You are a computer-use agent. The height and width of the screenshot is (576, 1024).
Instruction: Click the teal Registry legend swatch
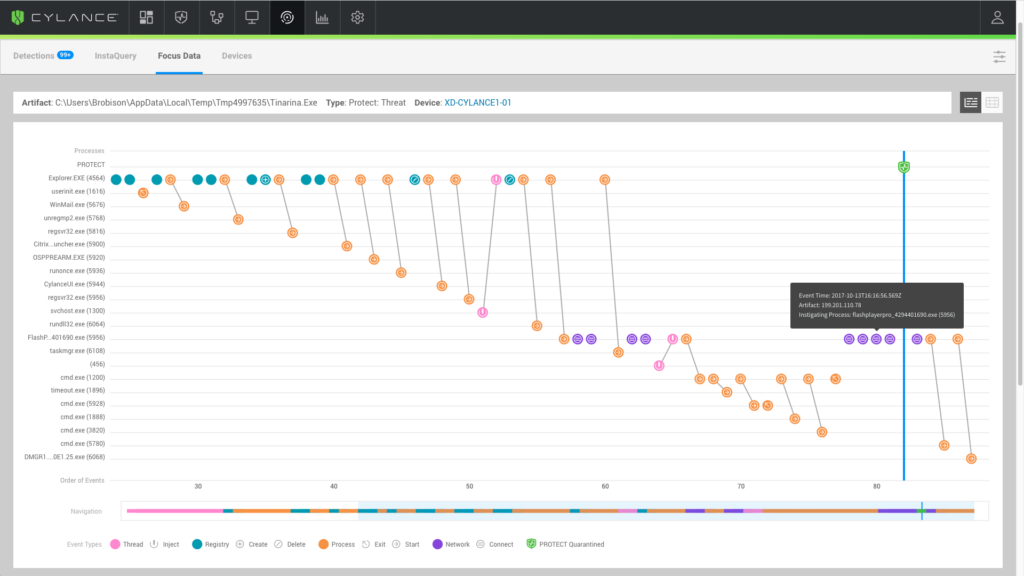[x=197, y=544]
